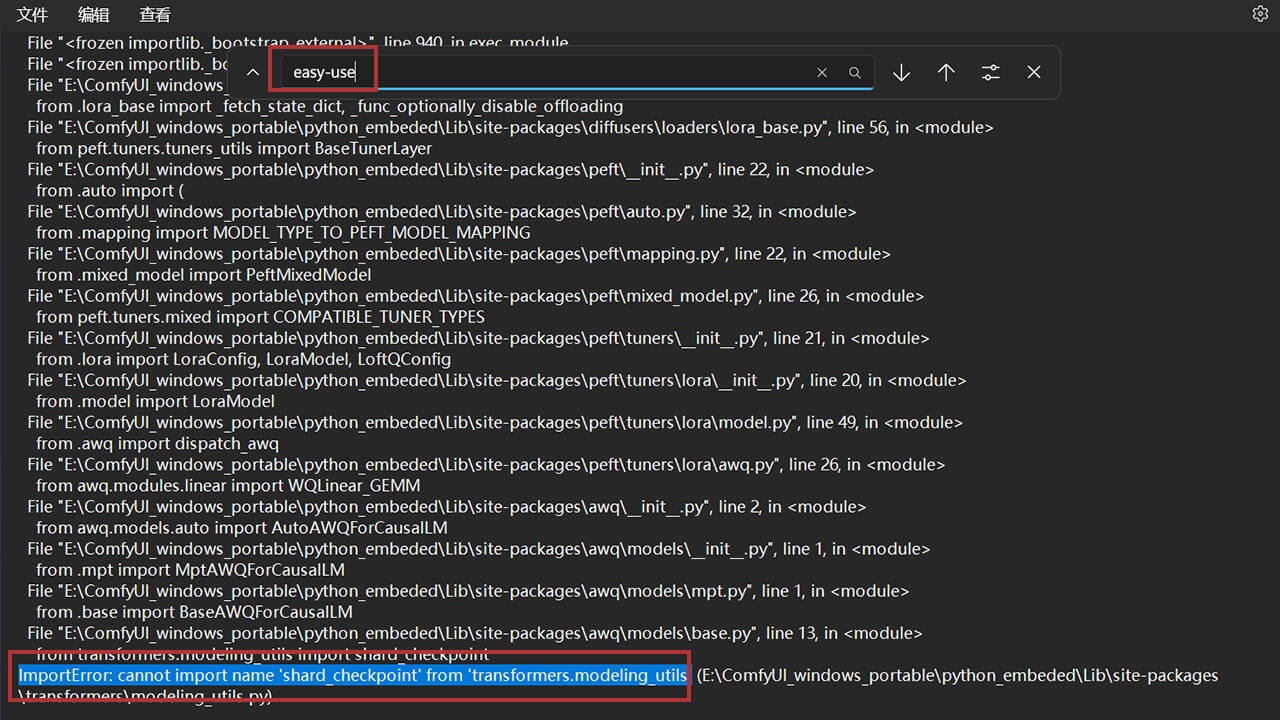Click line 'from .awq import dispatch_awq'
This screenshot has height=720, width=1280.
157,443
